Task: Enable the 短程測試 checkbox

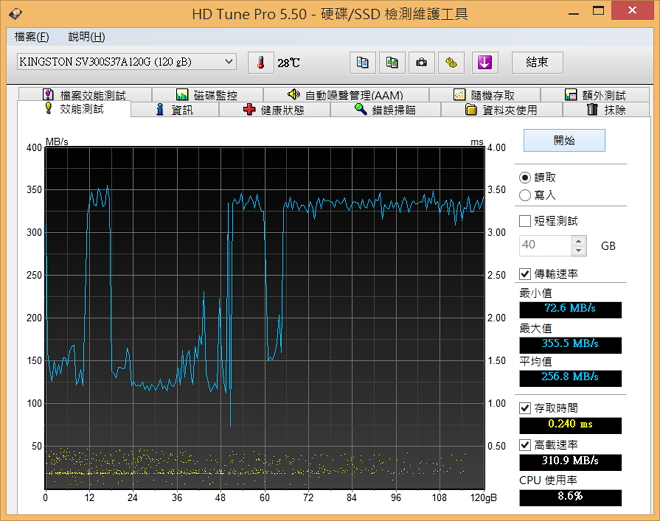Action: coord(525,221)
